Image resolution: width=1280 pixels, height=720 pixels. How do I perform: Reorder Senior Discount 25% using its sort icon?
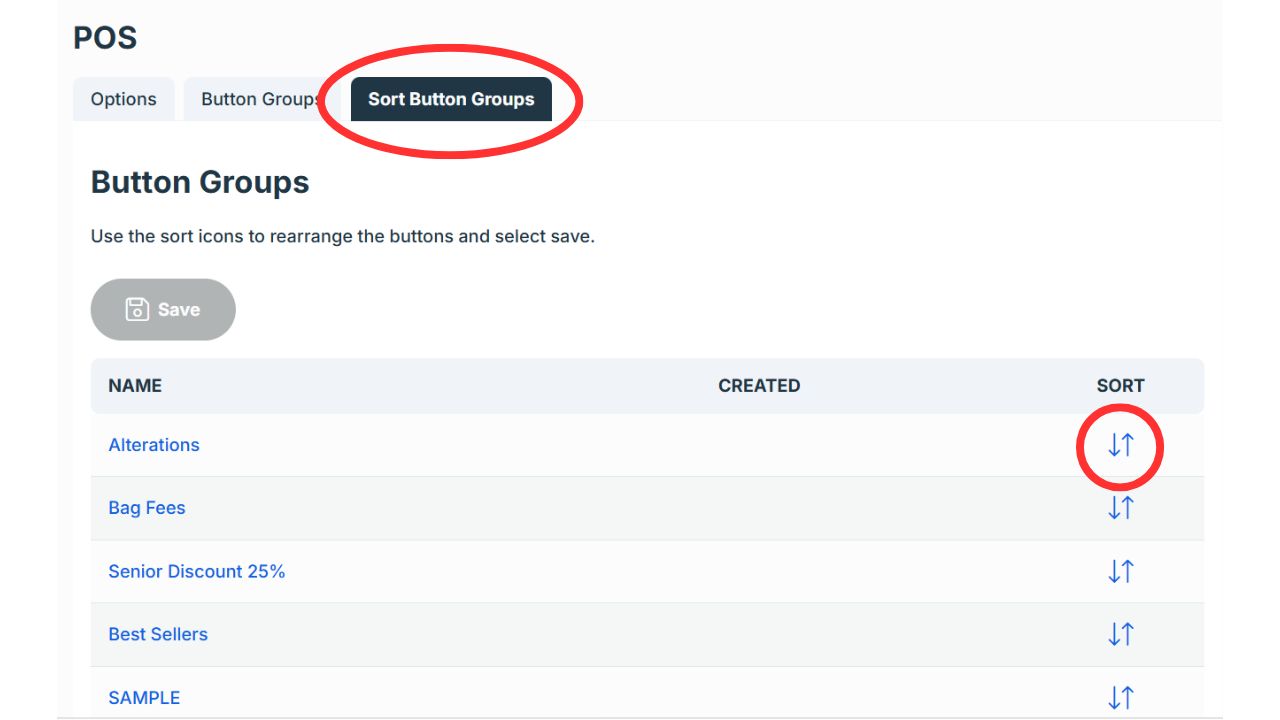click(1120, 571)
